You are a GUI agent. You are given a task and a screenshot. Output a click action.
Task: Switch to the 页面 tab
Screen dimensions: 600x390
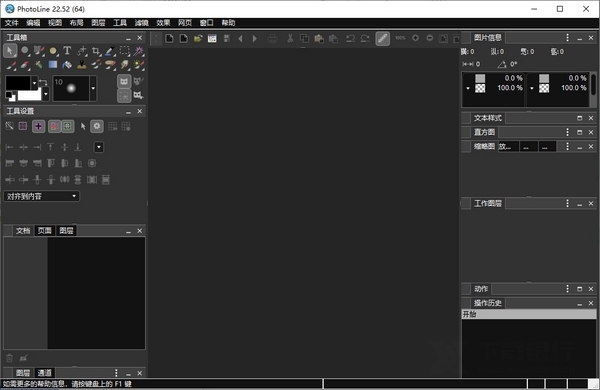(x=44, y=231)
